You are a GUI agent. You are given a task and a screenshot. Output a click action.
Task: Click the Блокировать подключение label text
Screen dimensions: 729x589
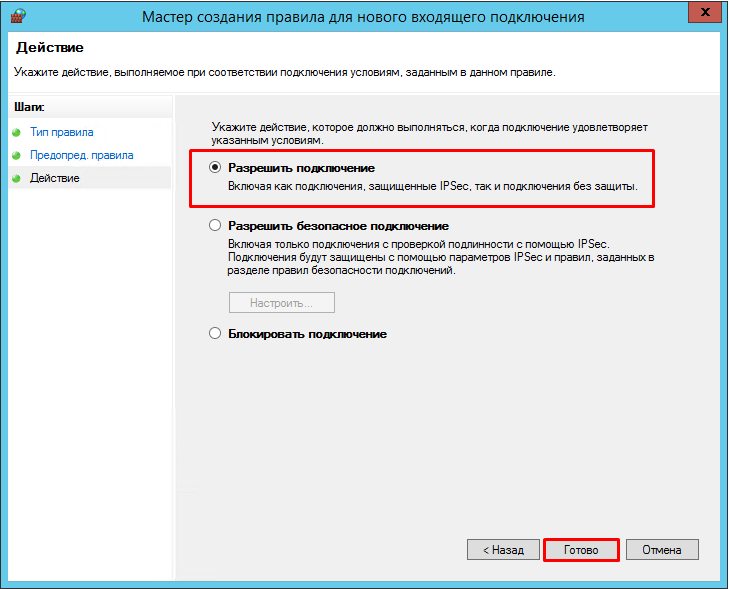307,334
